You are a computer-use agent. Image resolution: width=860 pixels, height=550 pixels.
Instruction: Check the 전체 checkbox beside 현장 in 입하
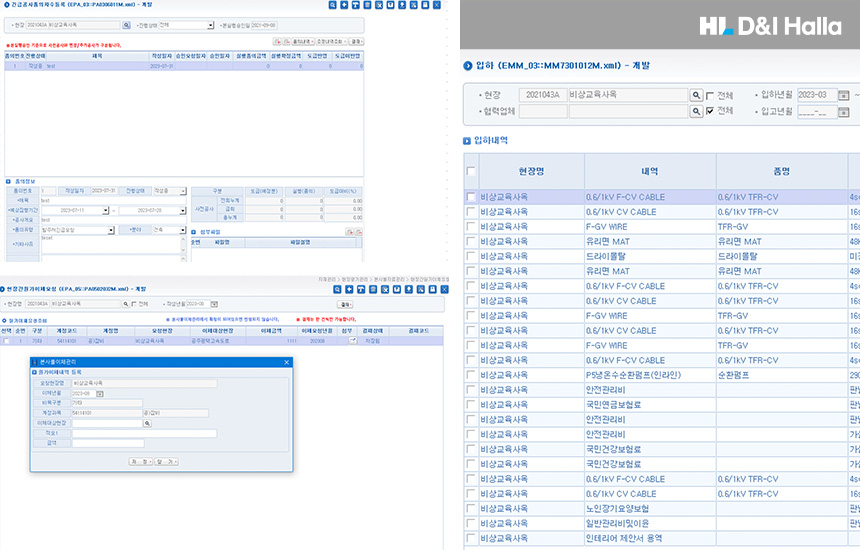[709, 96]
